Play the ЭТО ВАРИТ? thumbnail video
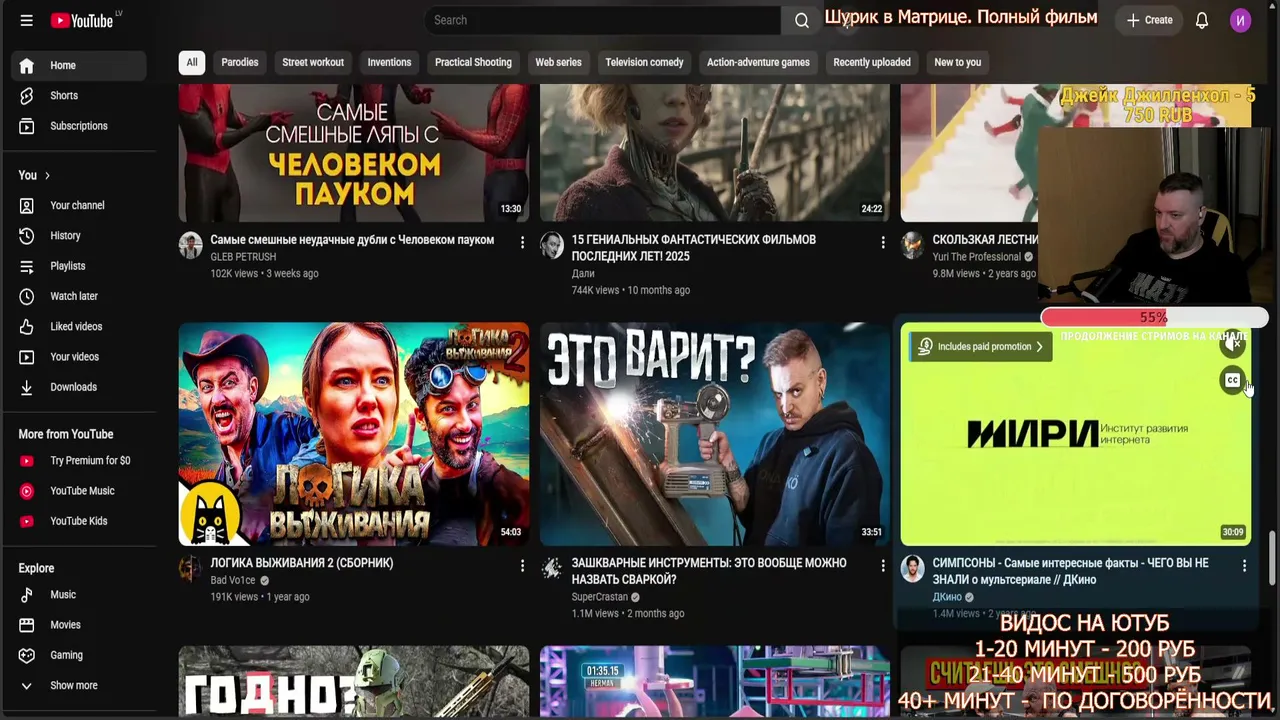This screenshot has height=720, width=1280. [x=715, y=434]
